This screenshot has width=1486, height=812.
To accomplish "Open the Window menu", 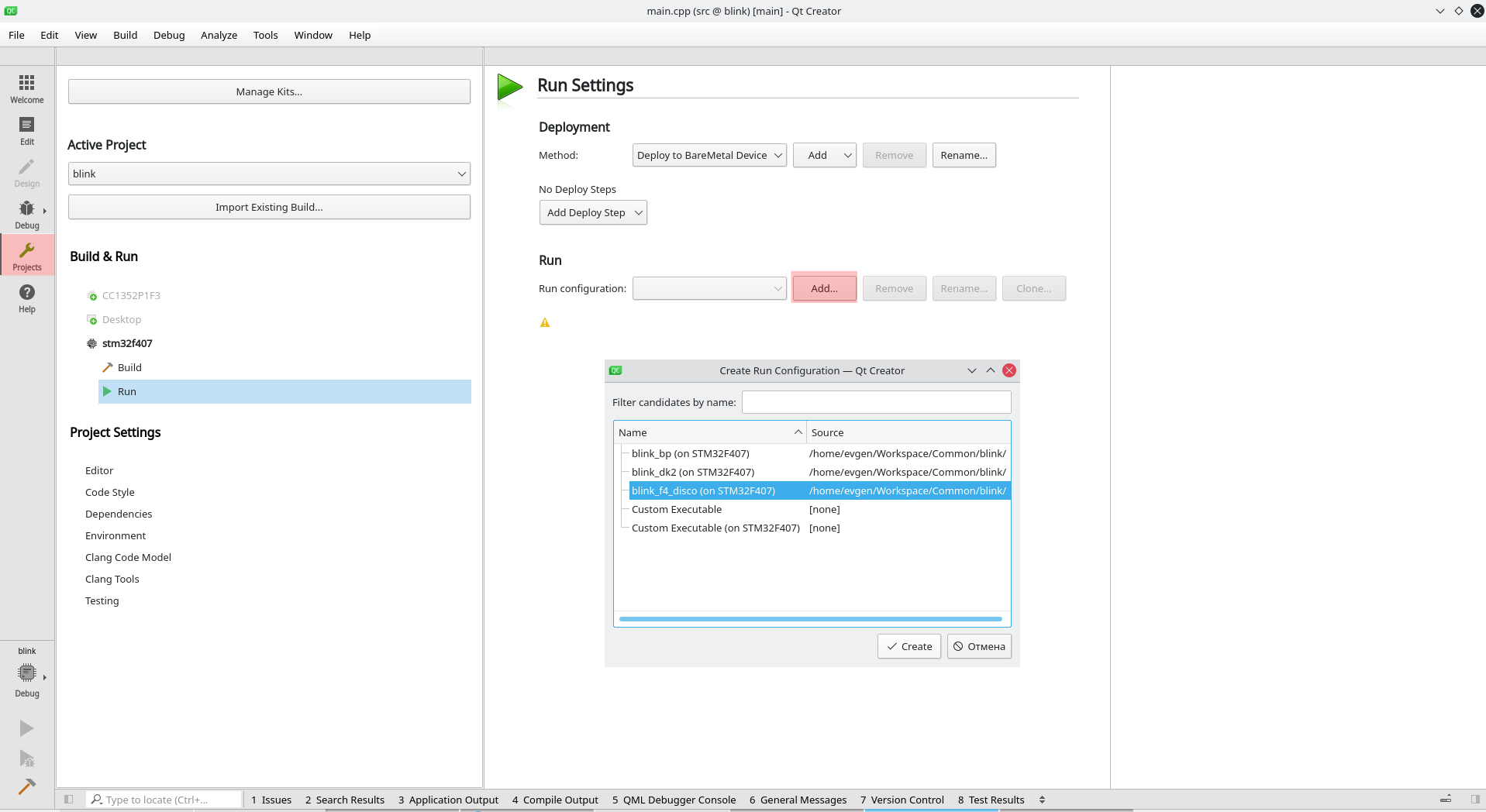I will pyautogui.click(x=313, y=35).
